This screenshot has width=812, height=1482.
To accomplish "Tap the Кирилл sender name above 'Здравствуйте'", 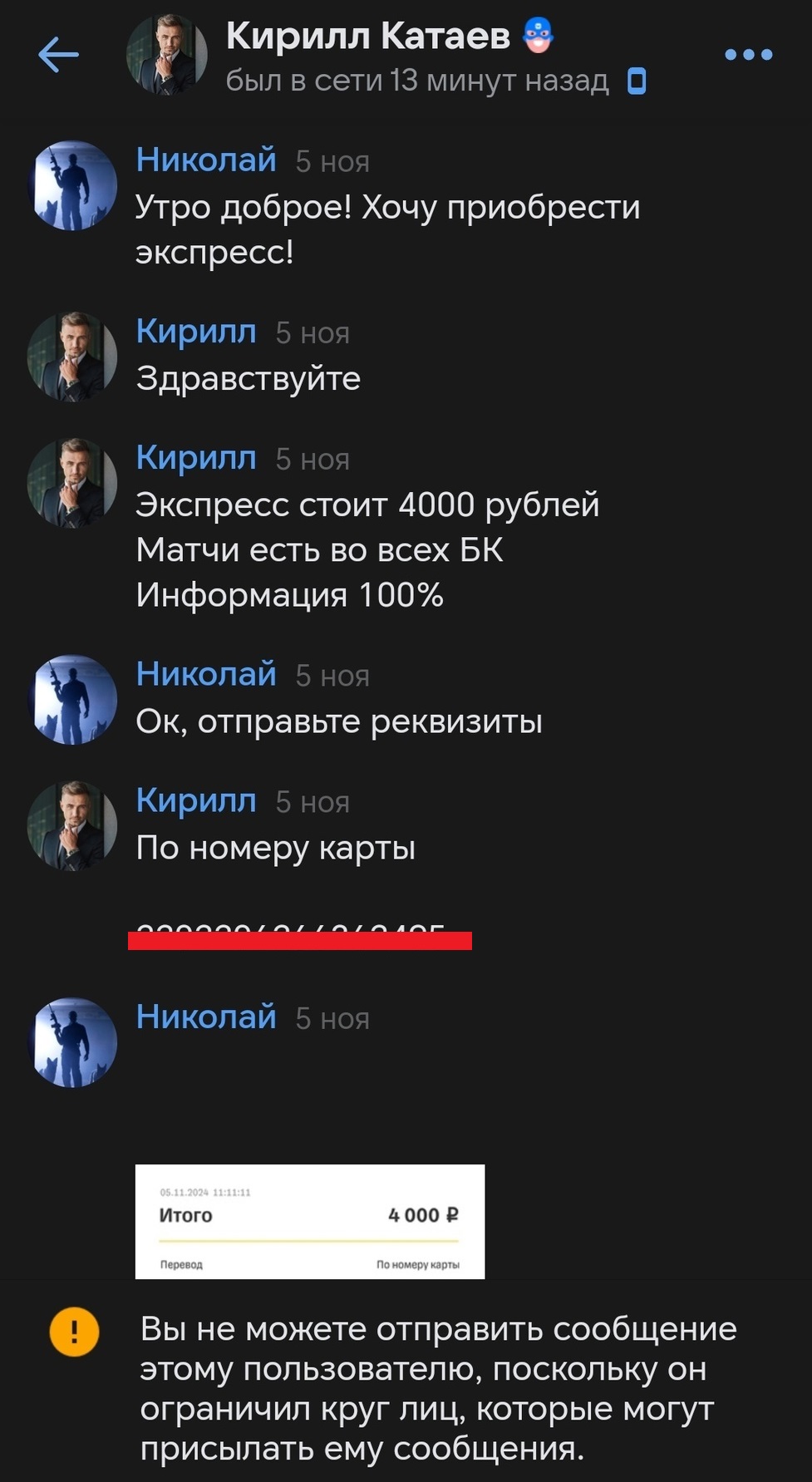I will [196, 332].
